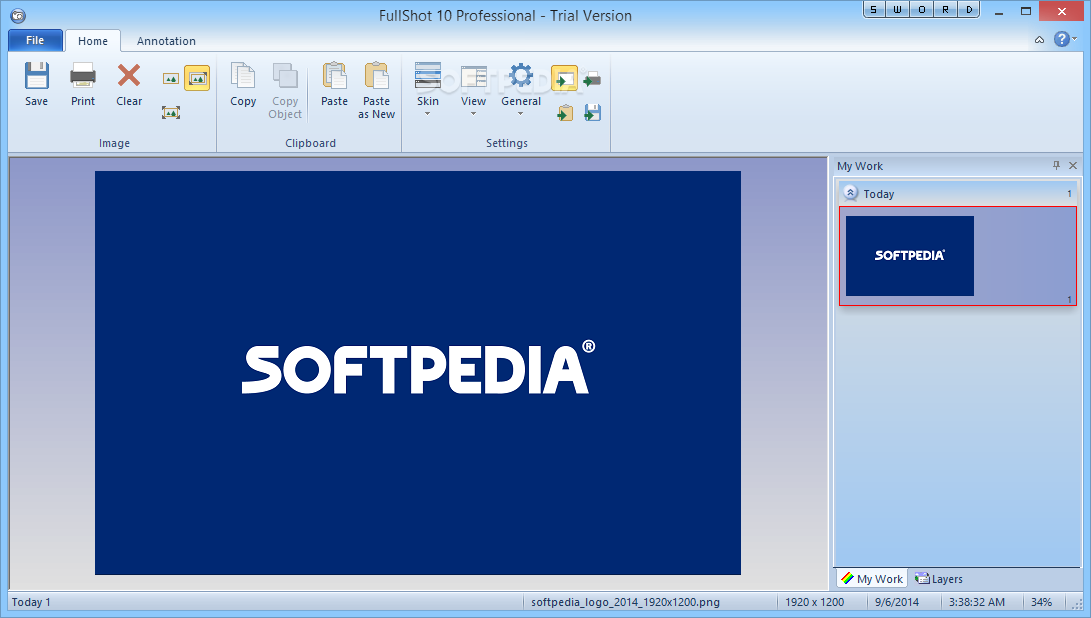Collapse the Today group in My Work
The image size is (1091, 618).
click(x=850, y=193)
